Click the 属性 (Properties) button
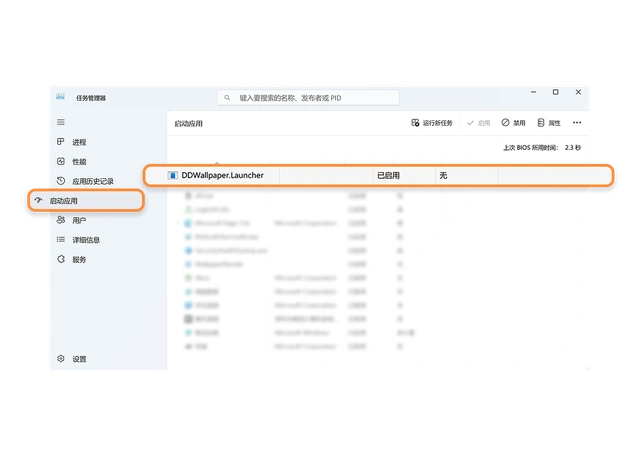 click(x=549, y=123)
